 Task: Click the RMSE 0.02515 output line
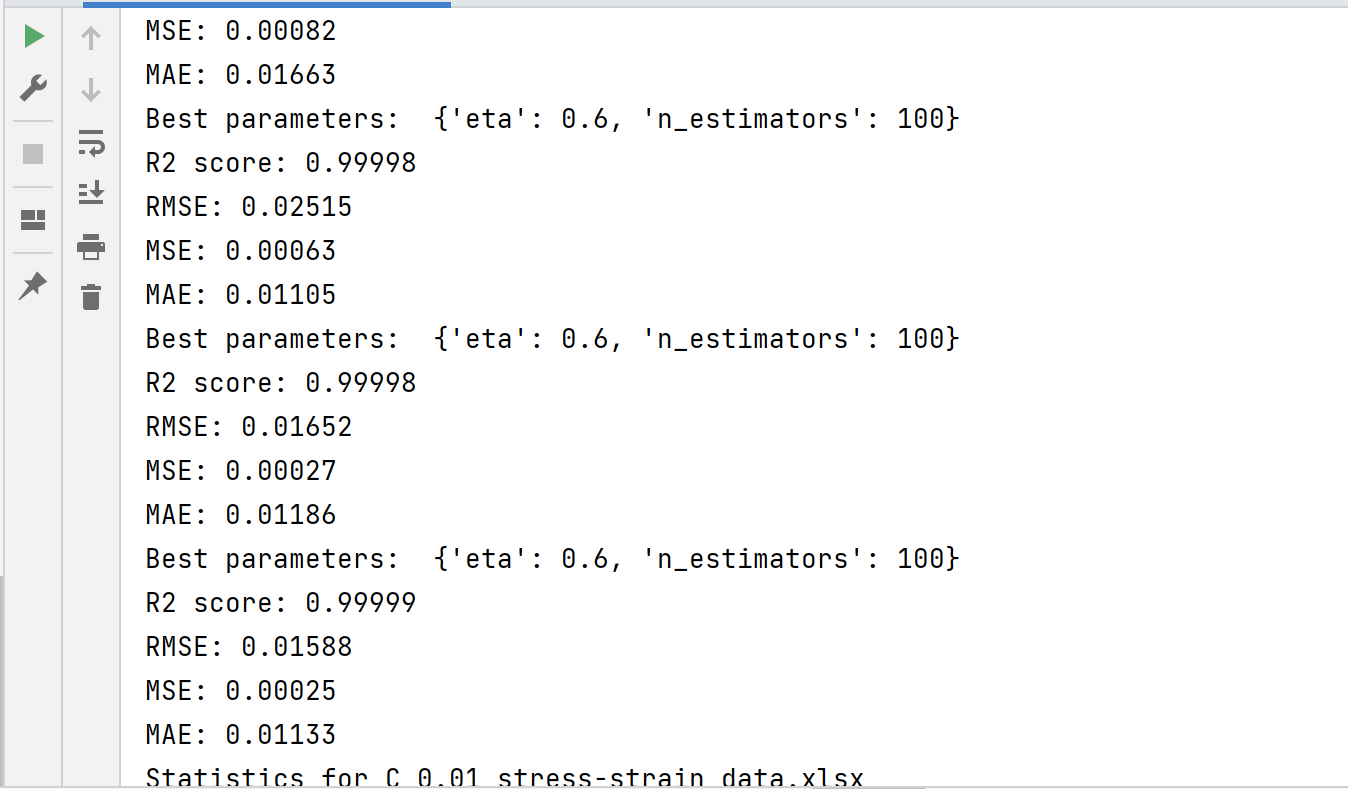tap(248, 206)
